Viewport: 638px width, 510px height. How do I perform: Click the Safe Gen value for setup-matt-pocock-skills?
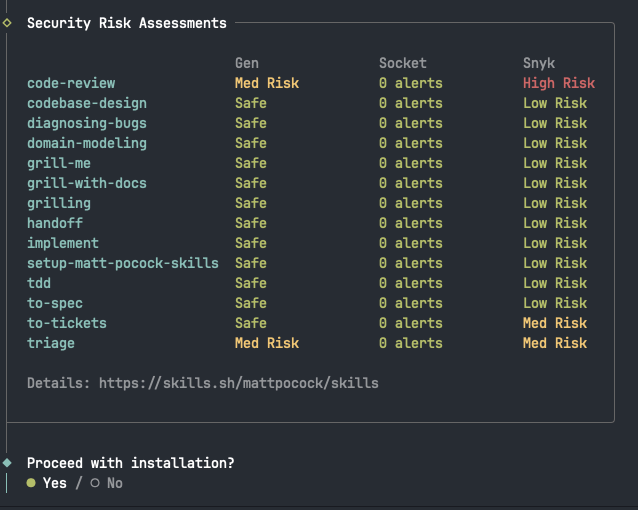(251, 263)
